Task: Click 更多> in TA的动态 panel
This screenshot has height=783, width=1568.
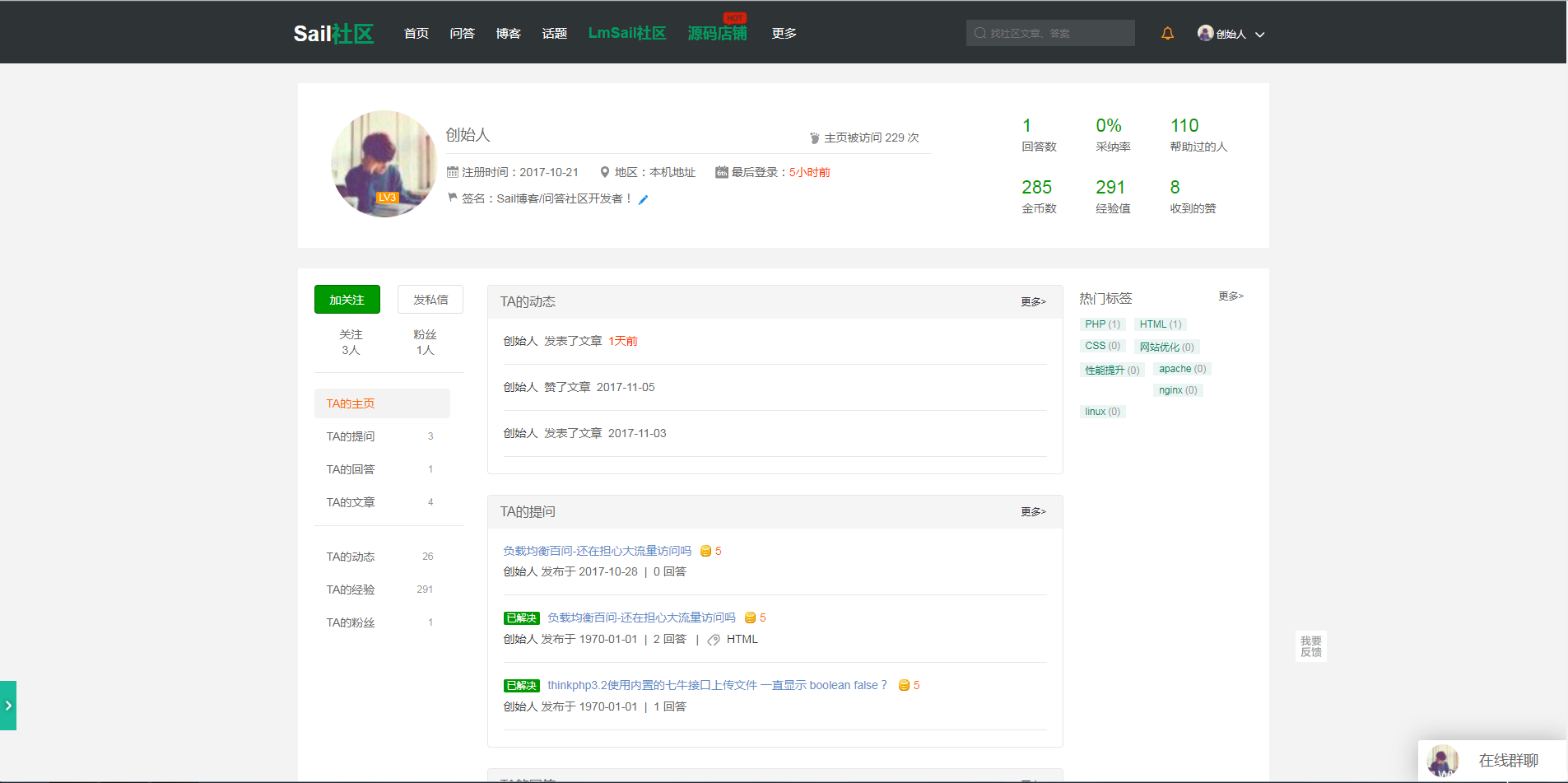Action: 1033,302
